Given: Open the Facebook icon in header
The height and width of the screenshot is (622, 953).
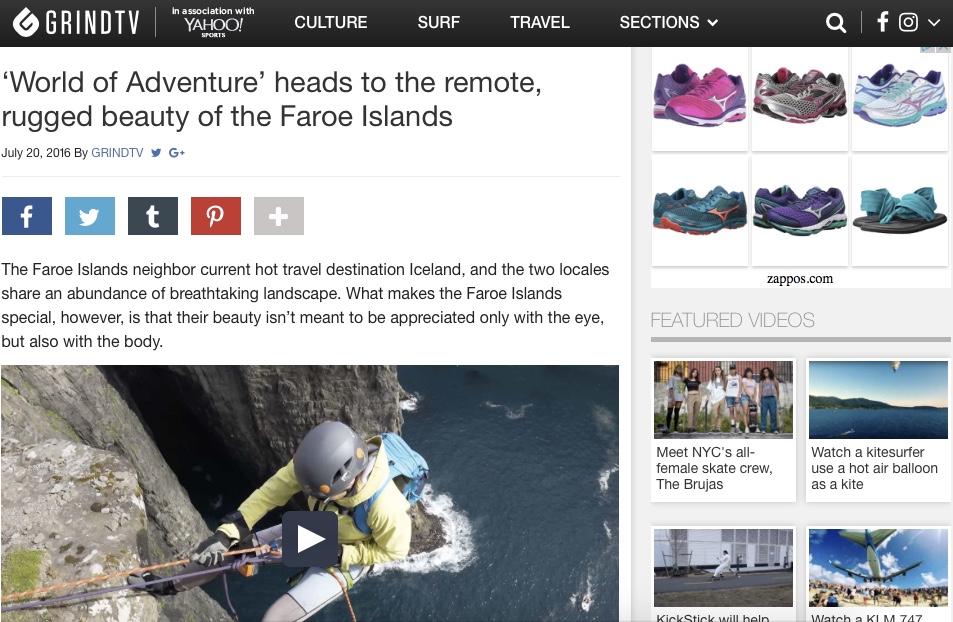Looking at the screenshot, I should (x=882, y=22).
